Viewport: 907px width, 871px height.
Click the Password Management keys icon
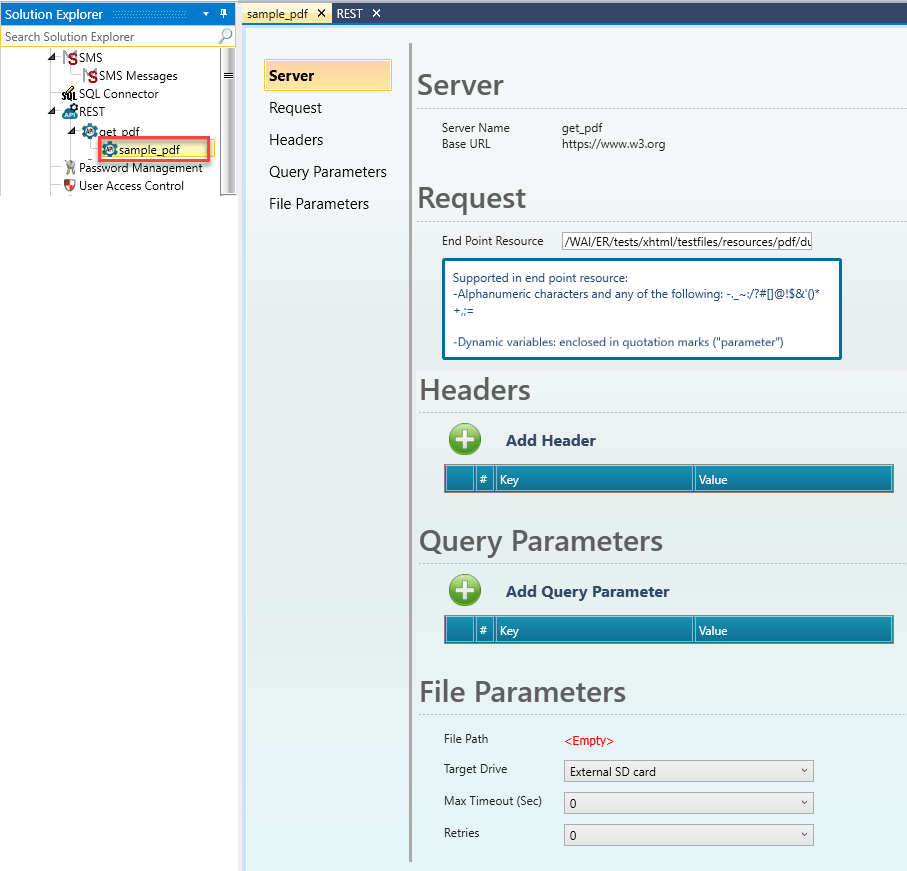(x=69, y=168)
